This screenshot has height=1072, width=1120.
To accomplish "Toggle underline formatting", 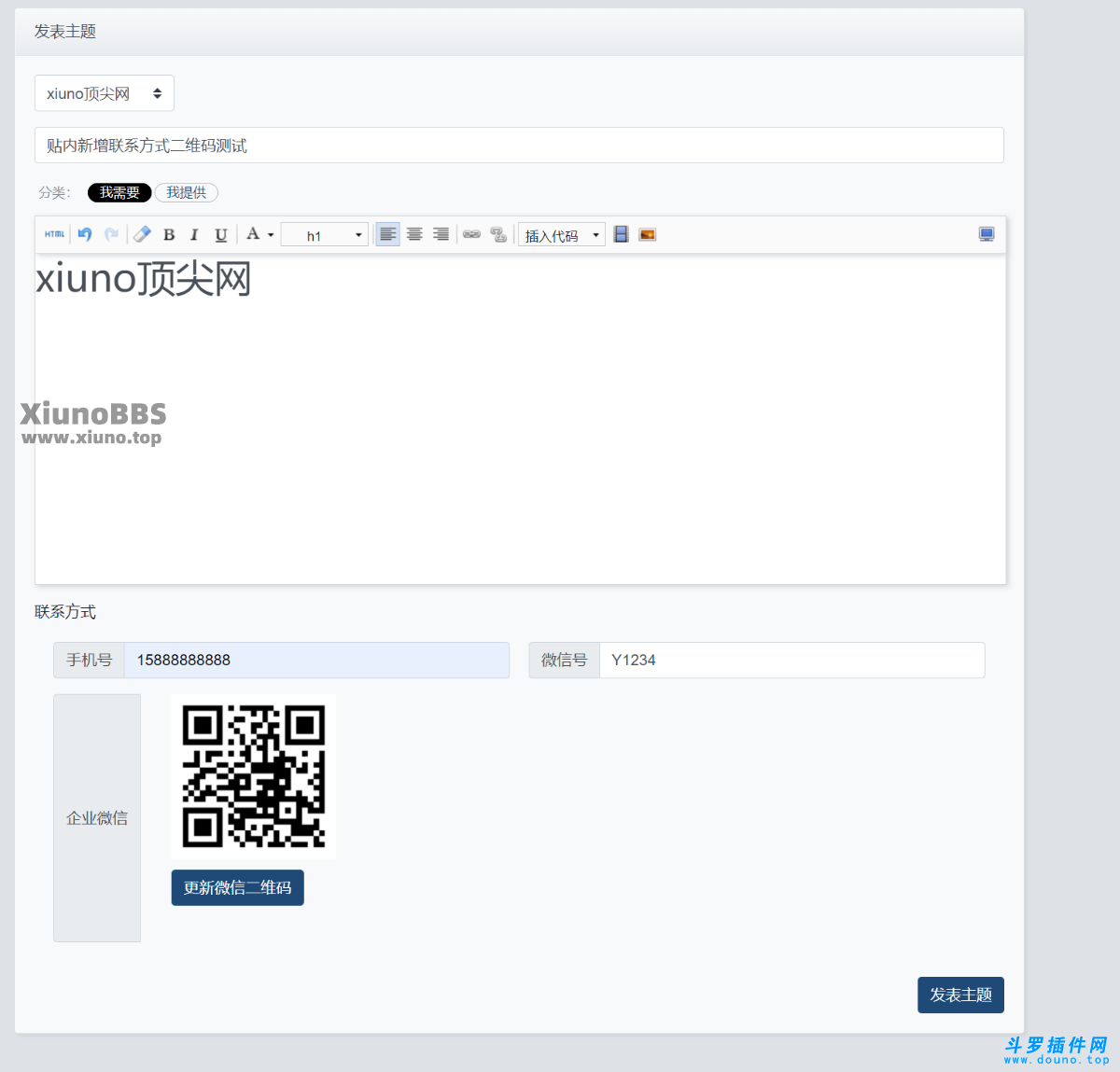I will 220,235.
